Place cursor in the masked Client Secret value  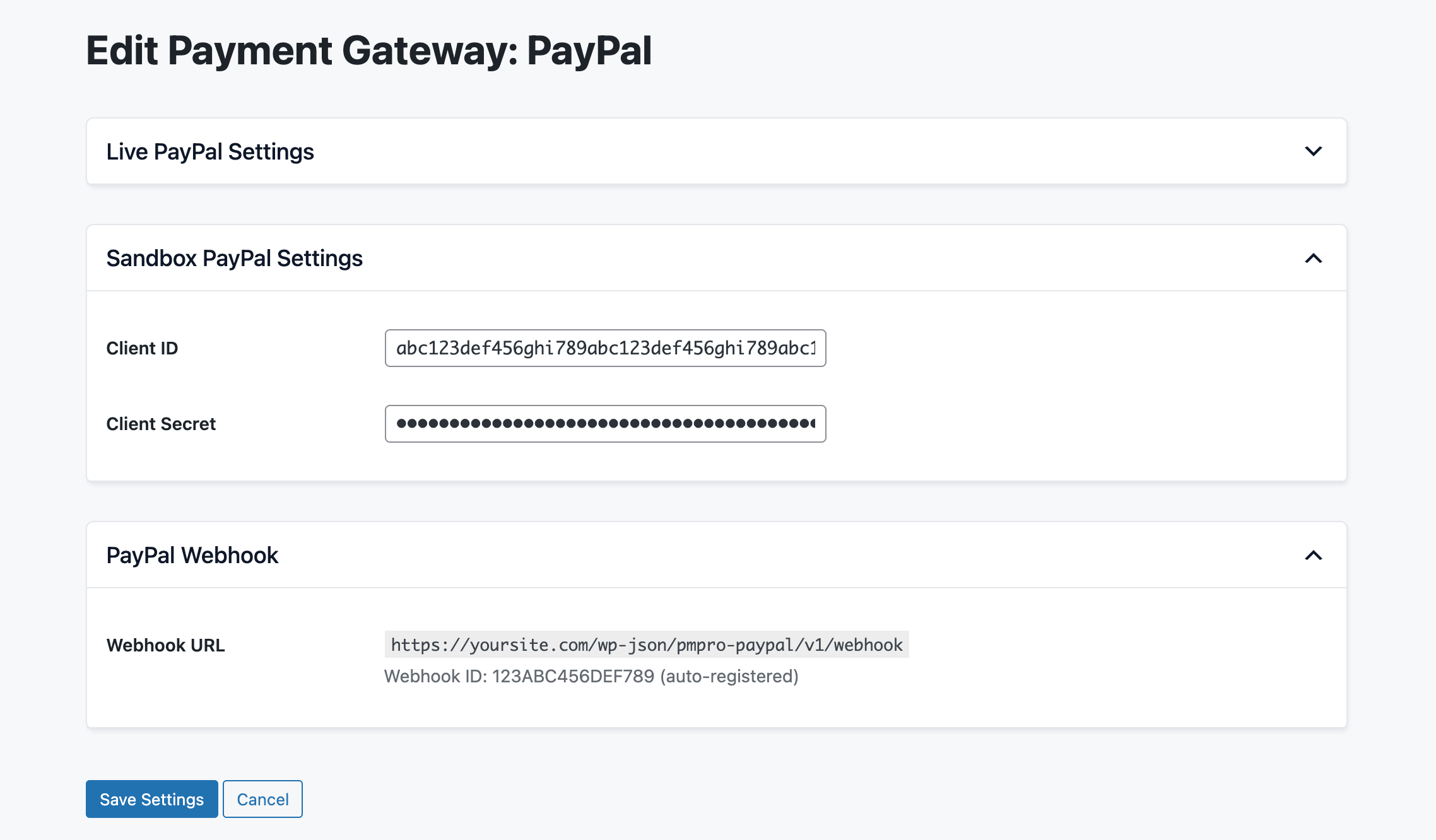click(604, 423)
